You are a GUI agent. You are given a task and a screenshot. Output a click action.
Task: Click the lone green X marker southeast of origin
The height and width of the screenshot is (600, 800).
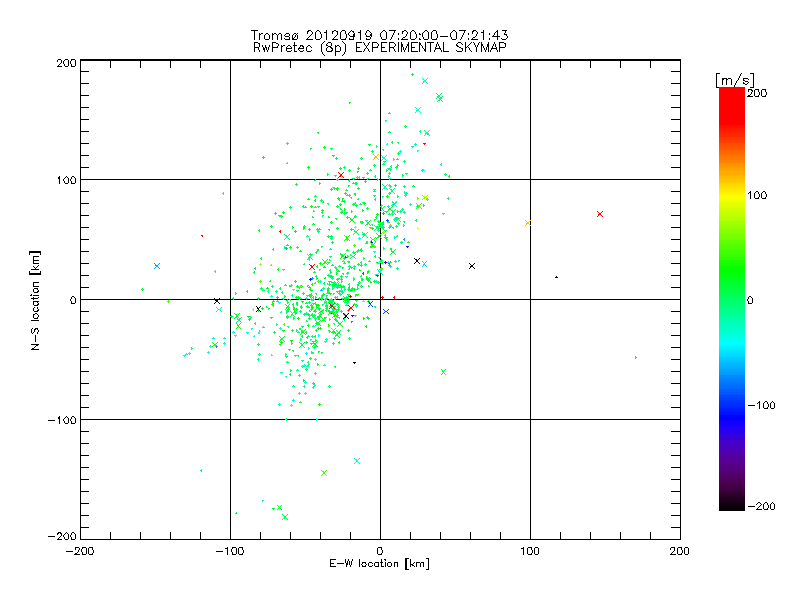[443, 372]
